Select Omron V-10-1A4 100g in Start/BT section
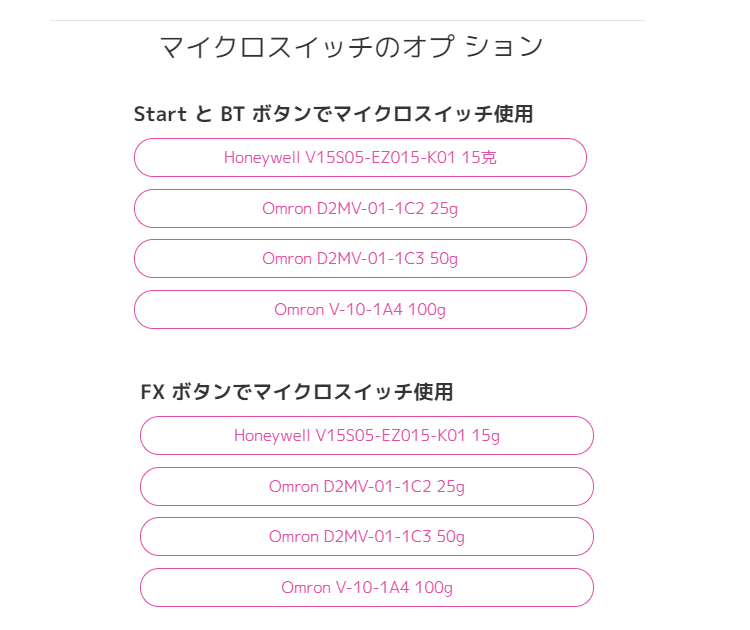The image size is (750, 630). coord(360,310)
